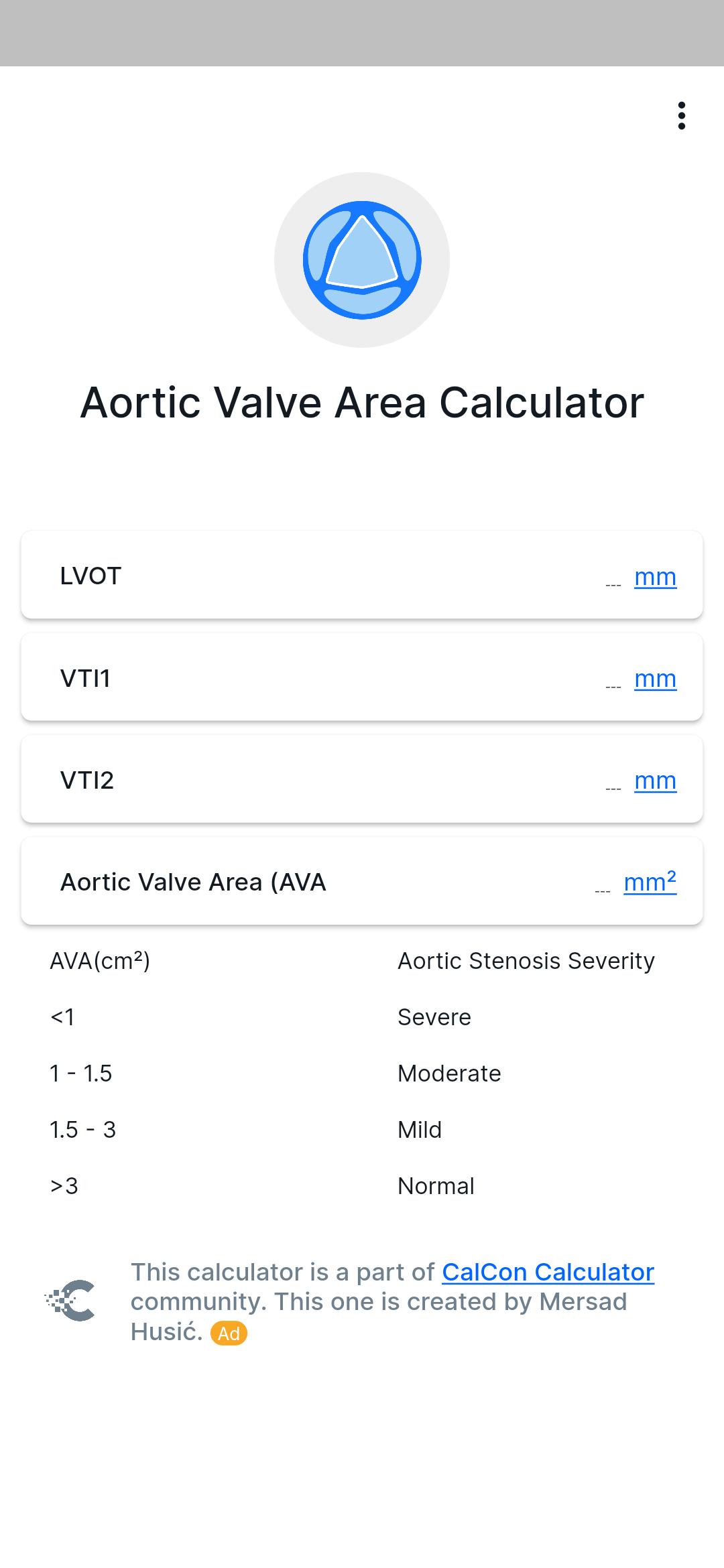724x1568 pixels.
Task: Select the VTI2 value input field
Action: [x=613, y=785]
